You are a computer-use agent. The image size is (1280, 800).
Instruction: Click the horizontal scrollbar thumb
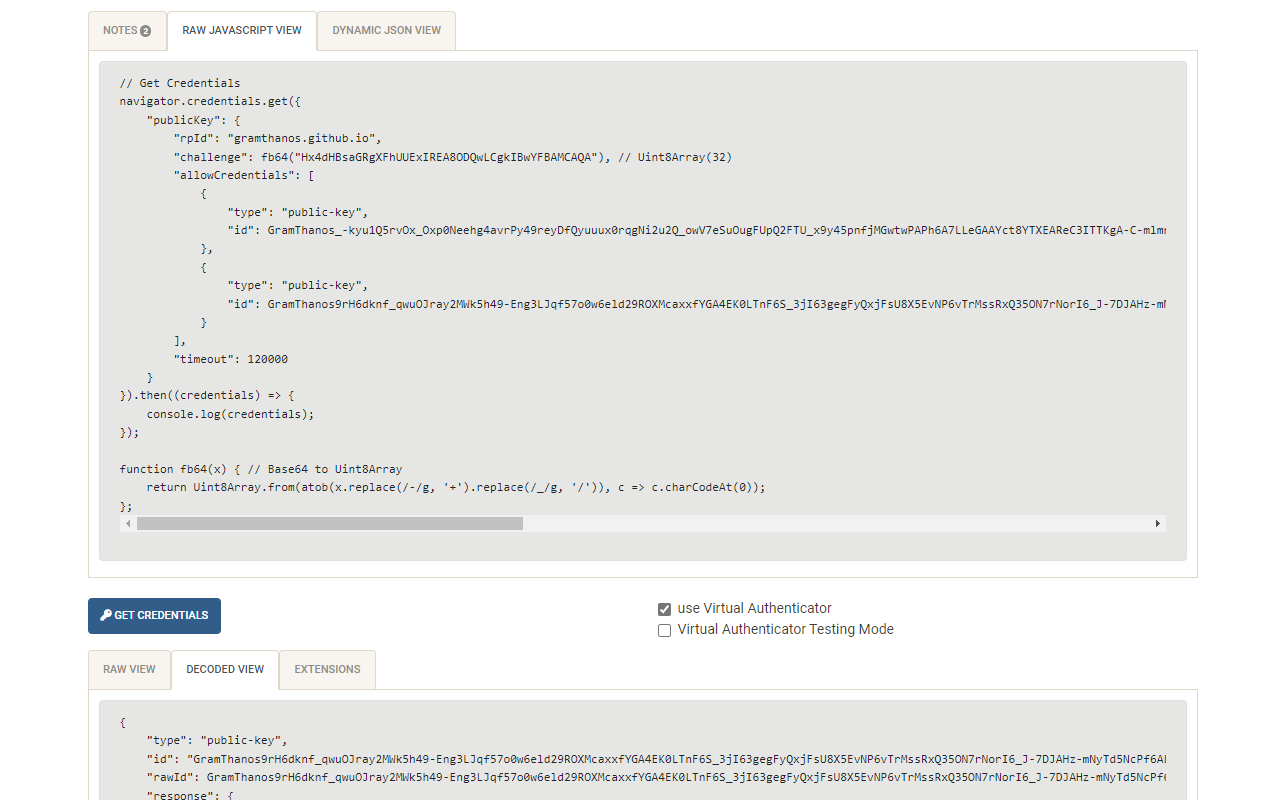(x=330, y=523)
